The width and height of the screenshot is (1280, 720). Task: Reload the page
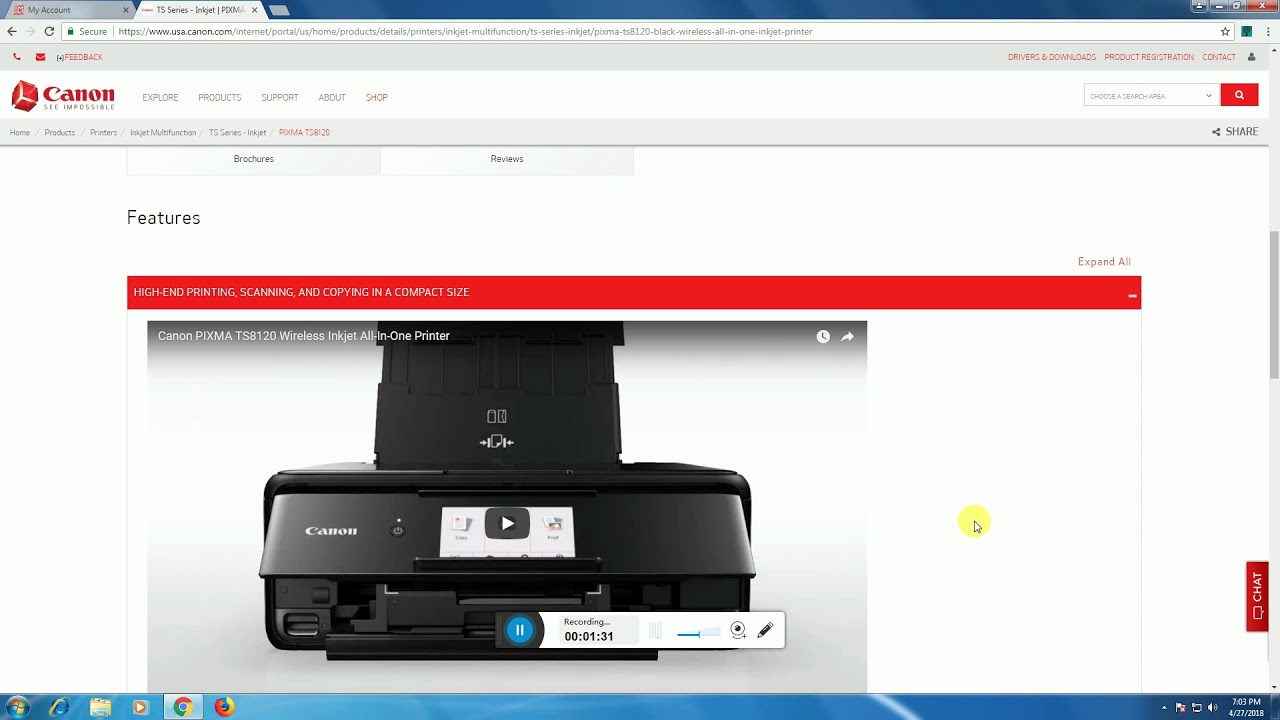point(49,31)
